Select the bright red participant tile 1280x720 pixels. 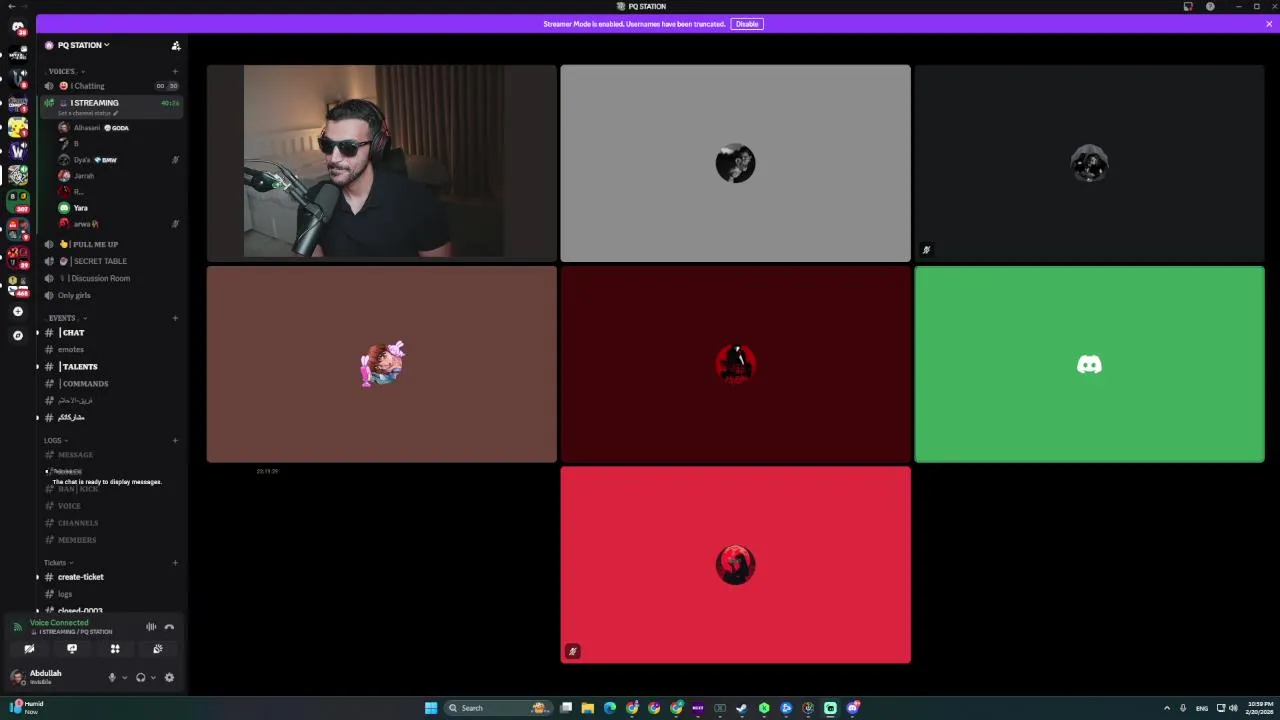735,565
